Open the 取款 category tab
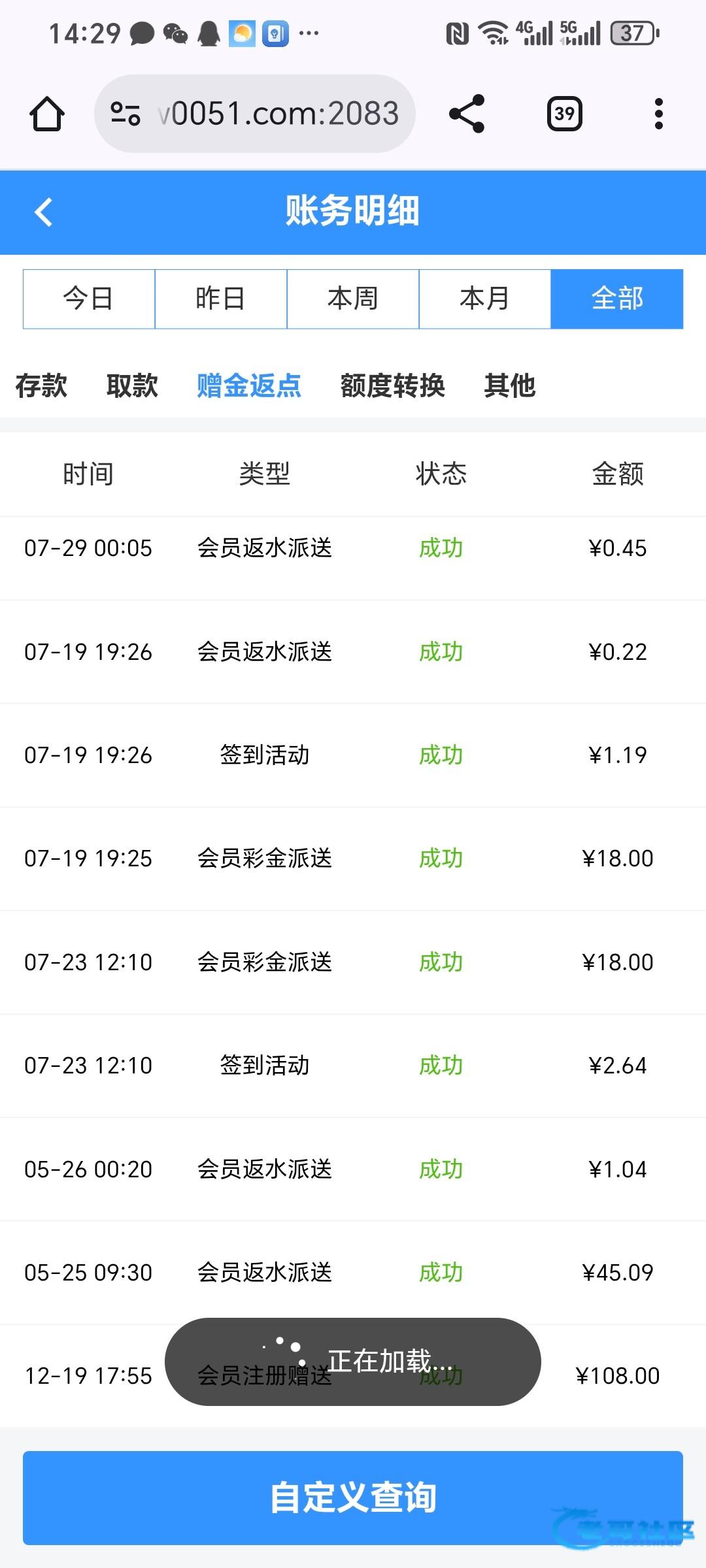706x1568 pixels. point(132,385)
